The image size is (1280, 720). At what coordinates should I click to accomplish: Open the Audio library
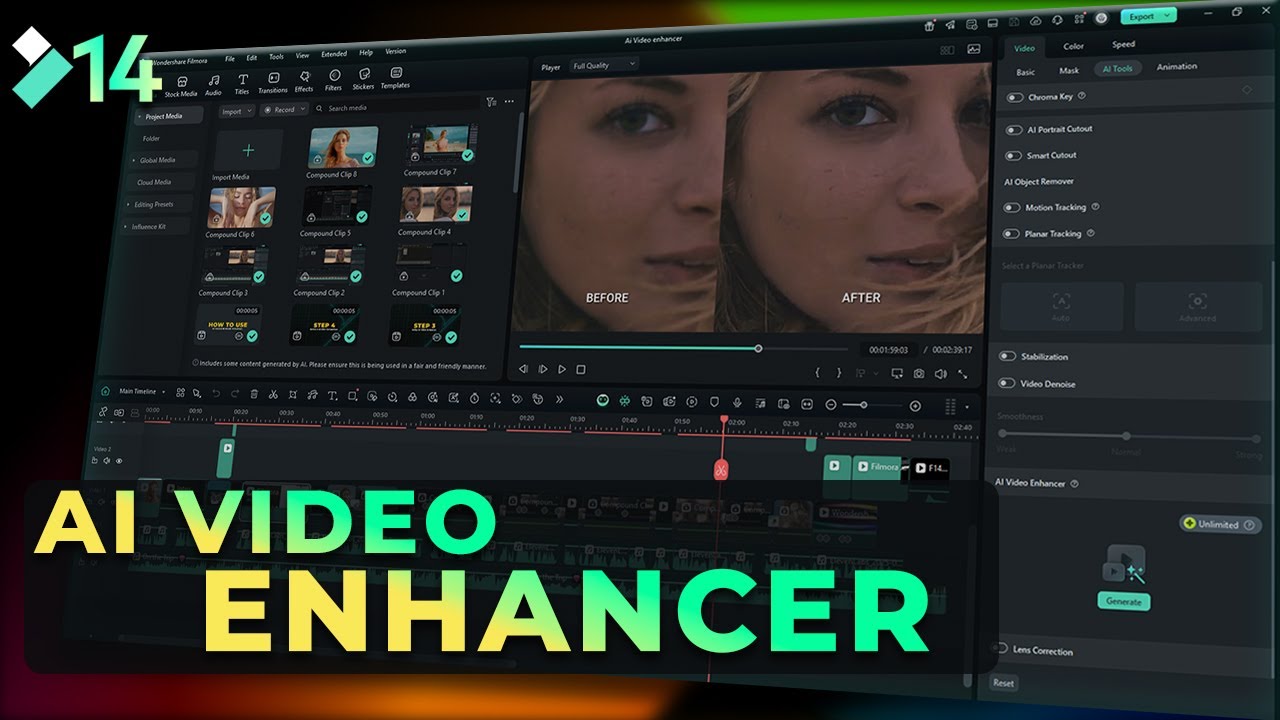[213, 85]
